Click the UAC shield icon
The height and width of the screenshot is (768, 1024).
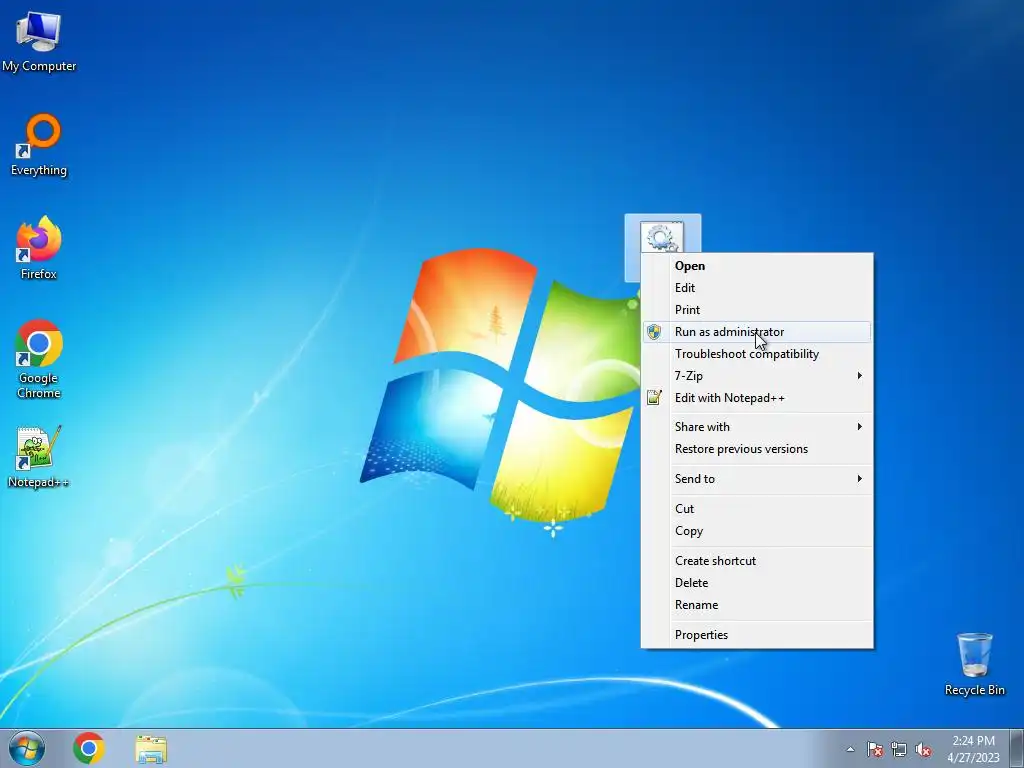click(x=654, y=332)
